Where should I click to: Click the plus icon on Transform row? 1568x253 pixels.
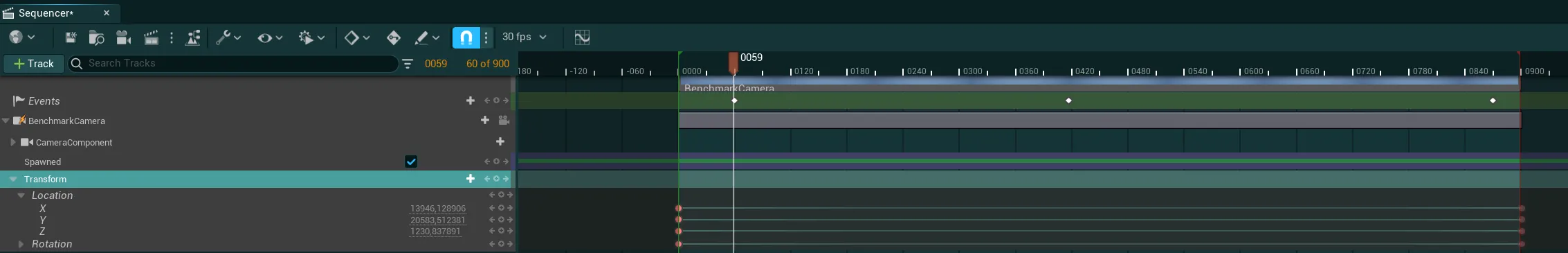[x=471, y=179]
